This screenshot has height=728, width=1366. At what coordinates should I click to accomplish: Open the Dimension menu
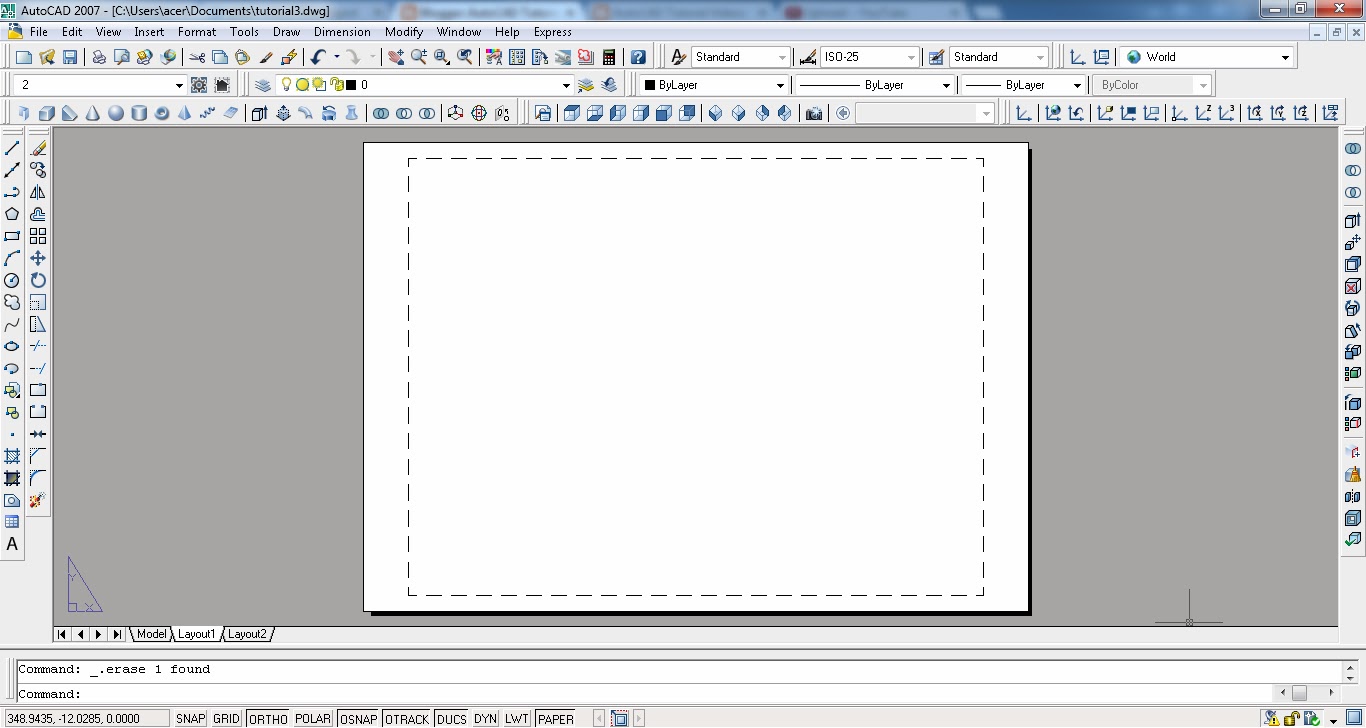click(x=342, y=31)
